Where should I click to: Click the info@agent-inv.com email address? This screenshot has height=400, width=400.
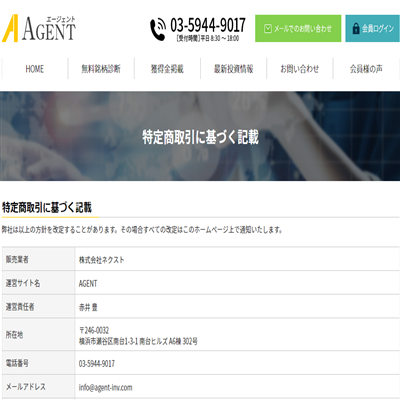point(105,387)
